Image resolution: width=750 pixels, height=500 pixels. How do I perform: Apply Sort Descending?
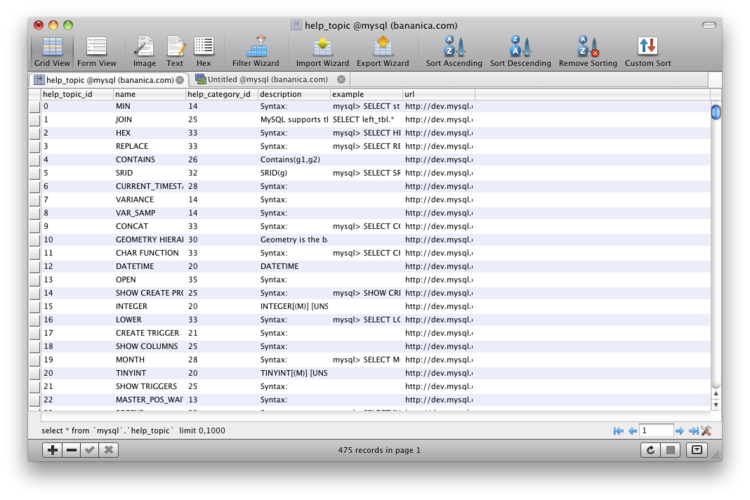pos(520,52)
